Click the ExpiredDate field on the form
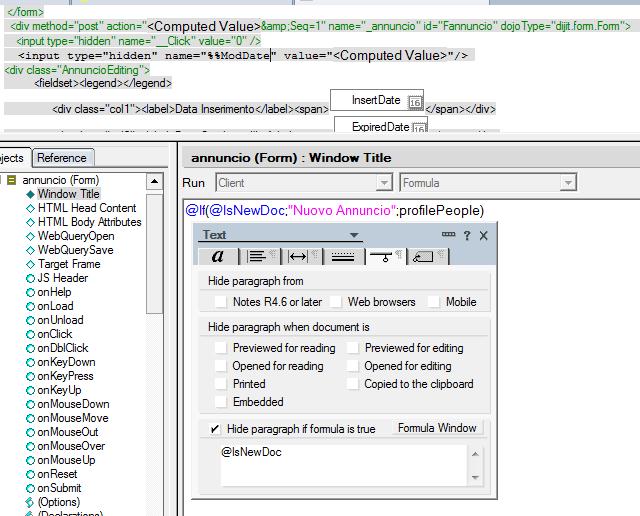 (x=380, y=124)
